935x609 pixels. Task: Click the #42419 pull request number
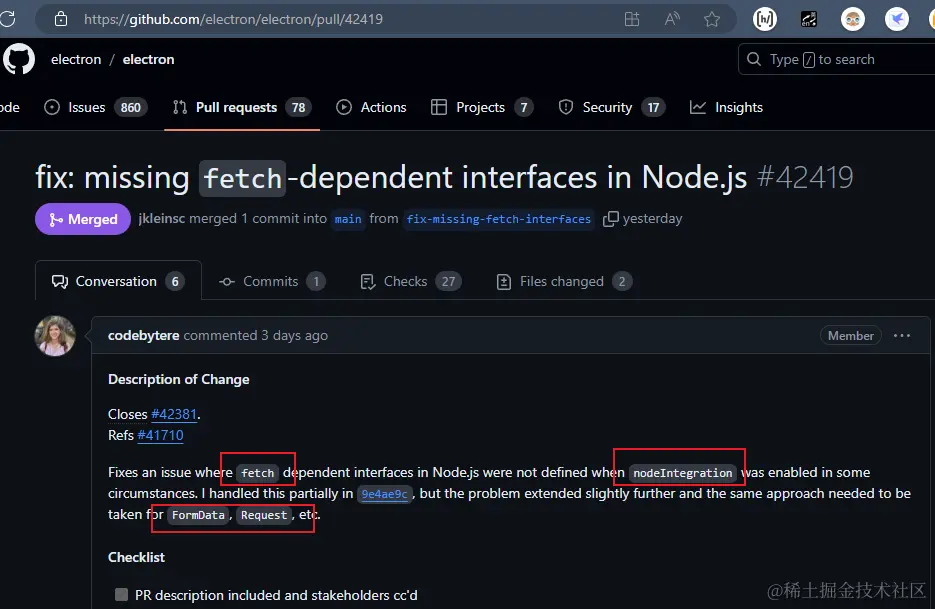point(805,177)
